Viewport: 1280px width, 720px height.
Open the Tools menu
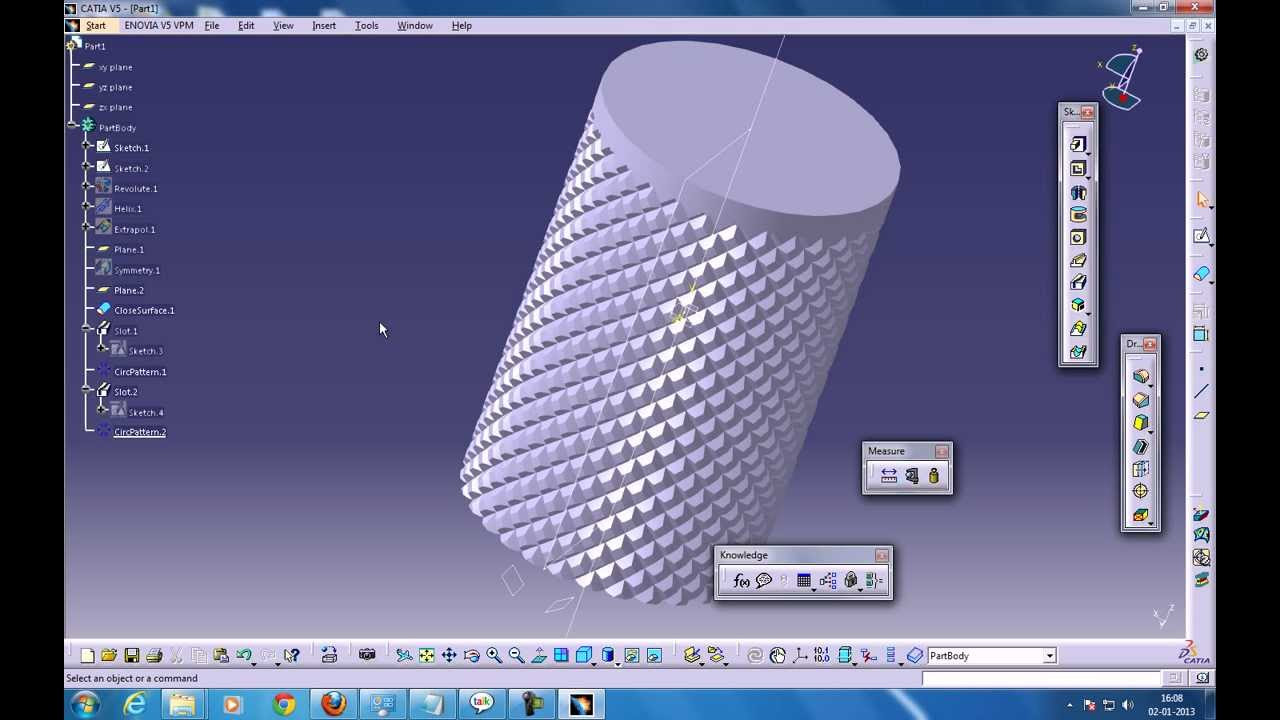click(x=366, y=25)
